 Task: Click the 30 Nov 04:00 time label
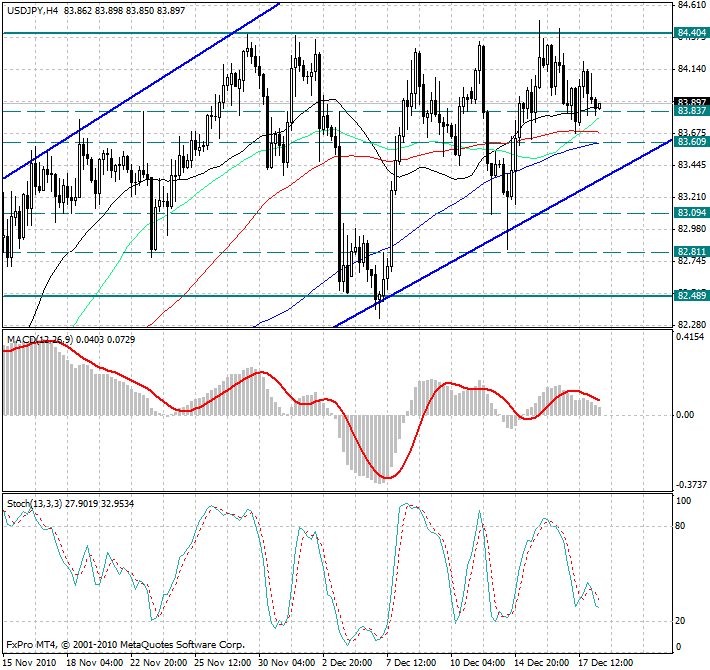pyautogui.click(x=287, y=663)
